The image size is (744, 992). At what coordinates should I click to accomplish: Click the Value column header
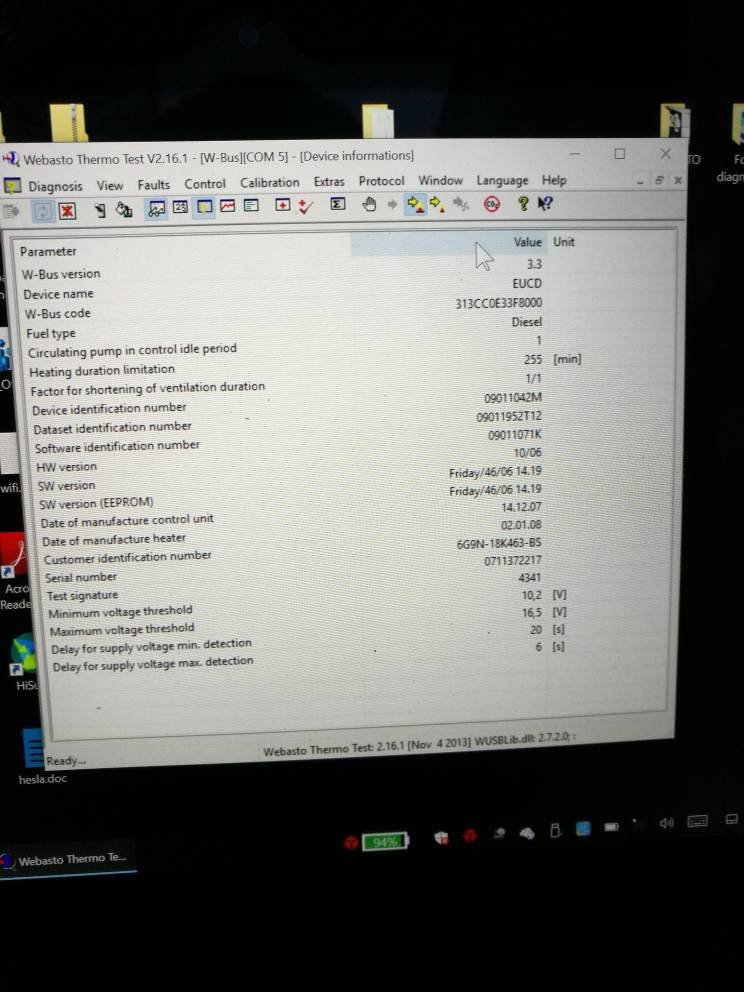527,243
